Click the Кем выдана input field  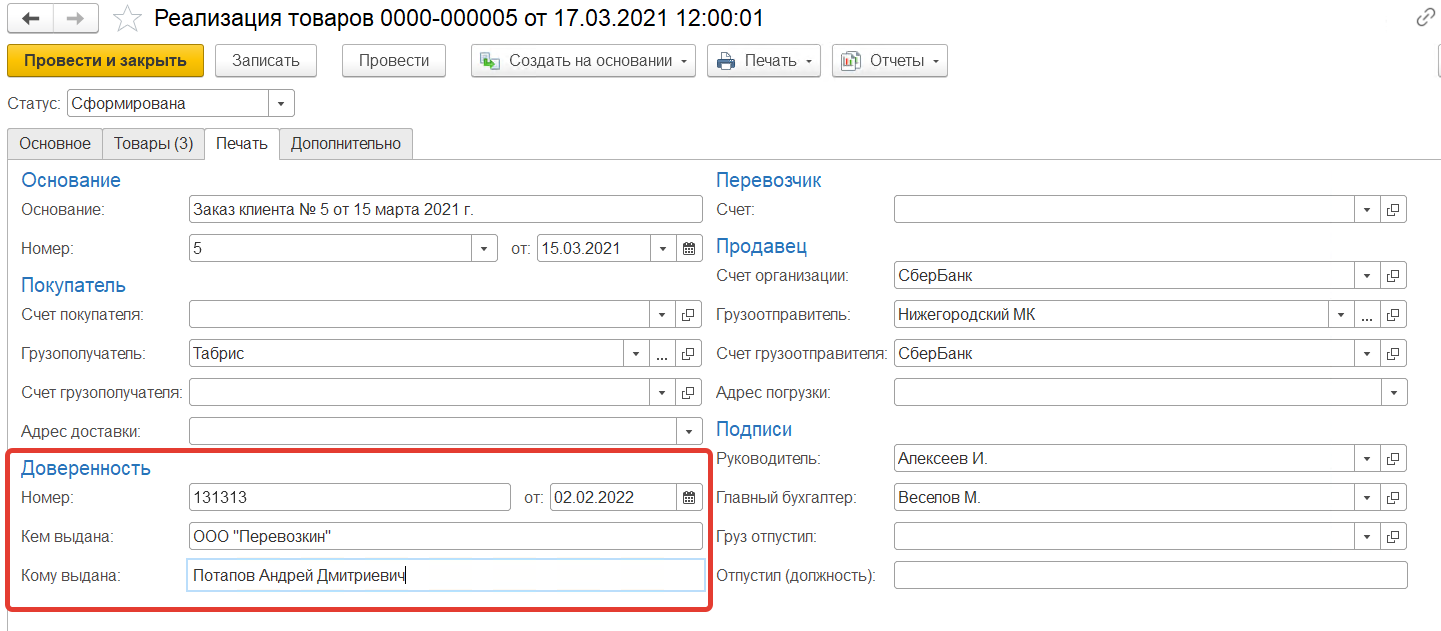click(445, 537)
